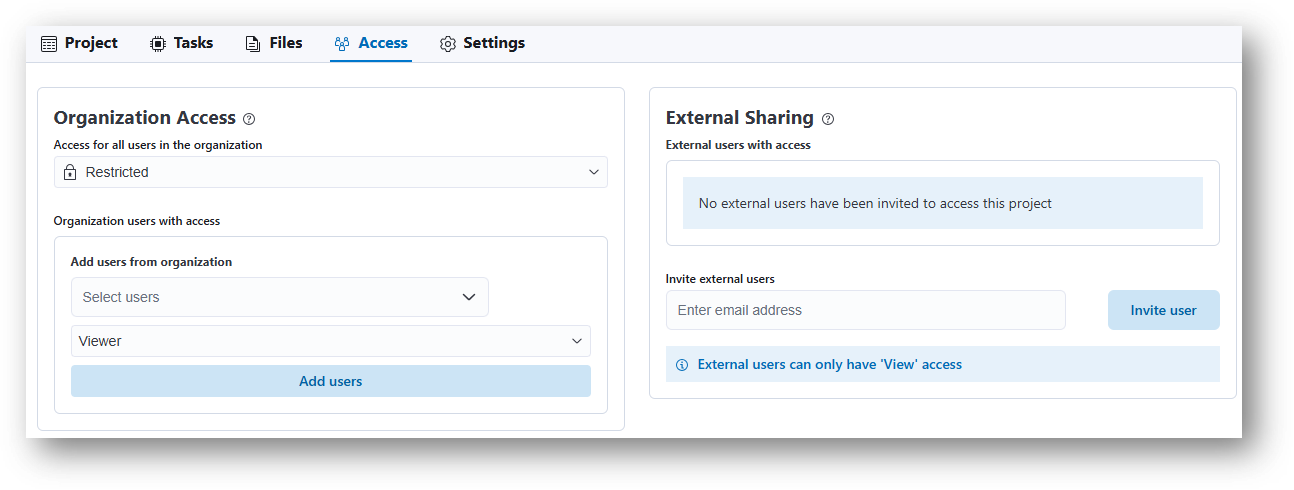Open External Sharing help question icon
Screen dimensions: 1294x490
828,118
